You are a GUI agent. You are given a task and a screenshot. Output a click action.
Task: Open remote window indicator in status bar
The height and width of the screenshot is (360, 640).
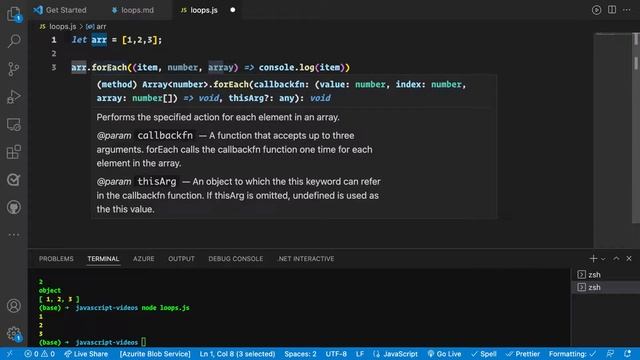tap(9, 354)
